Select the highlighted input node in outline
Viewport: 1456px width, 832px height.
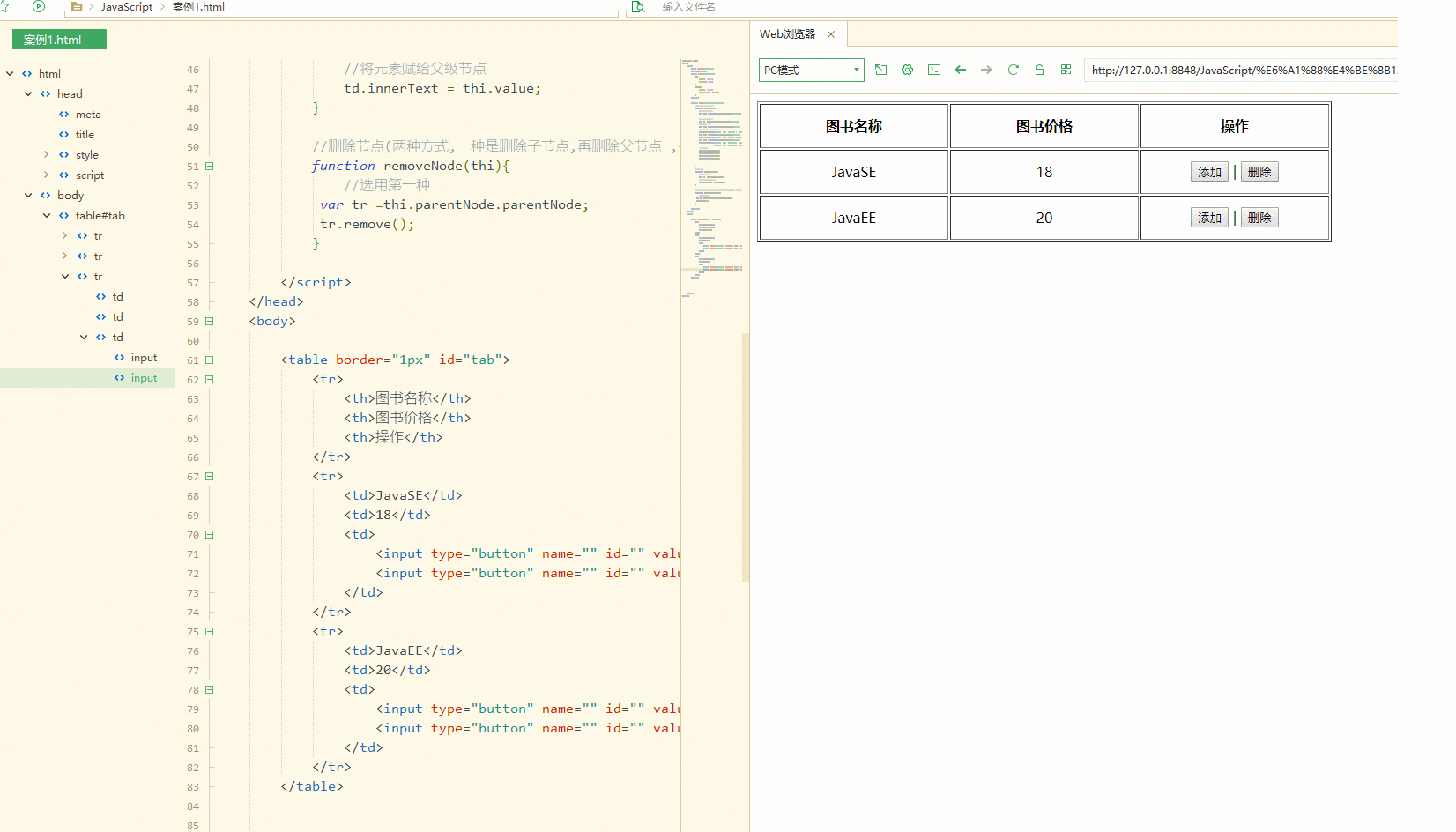pyautogui.click(x=144, y=377)
